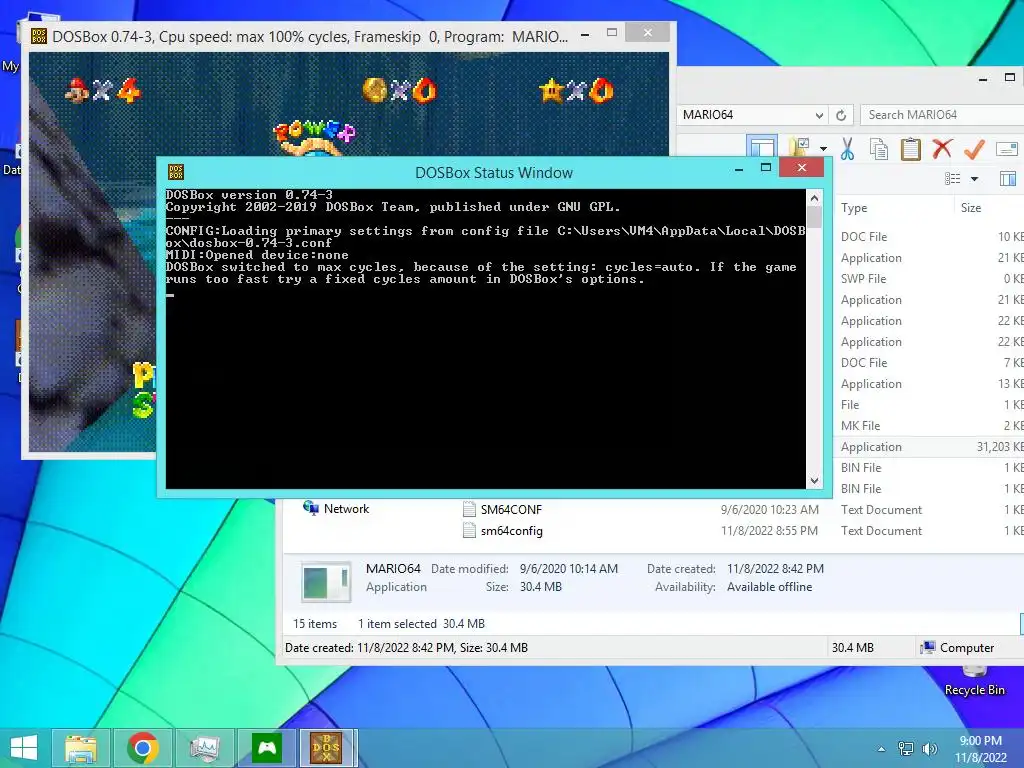This screenshot has width=1024, height=768.
Task: Open the green Xbox Games taskbar icon
Action: pos(266,748)
